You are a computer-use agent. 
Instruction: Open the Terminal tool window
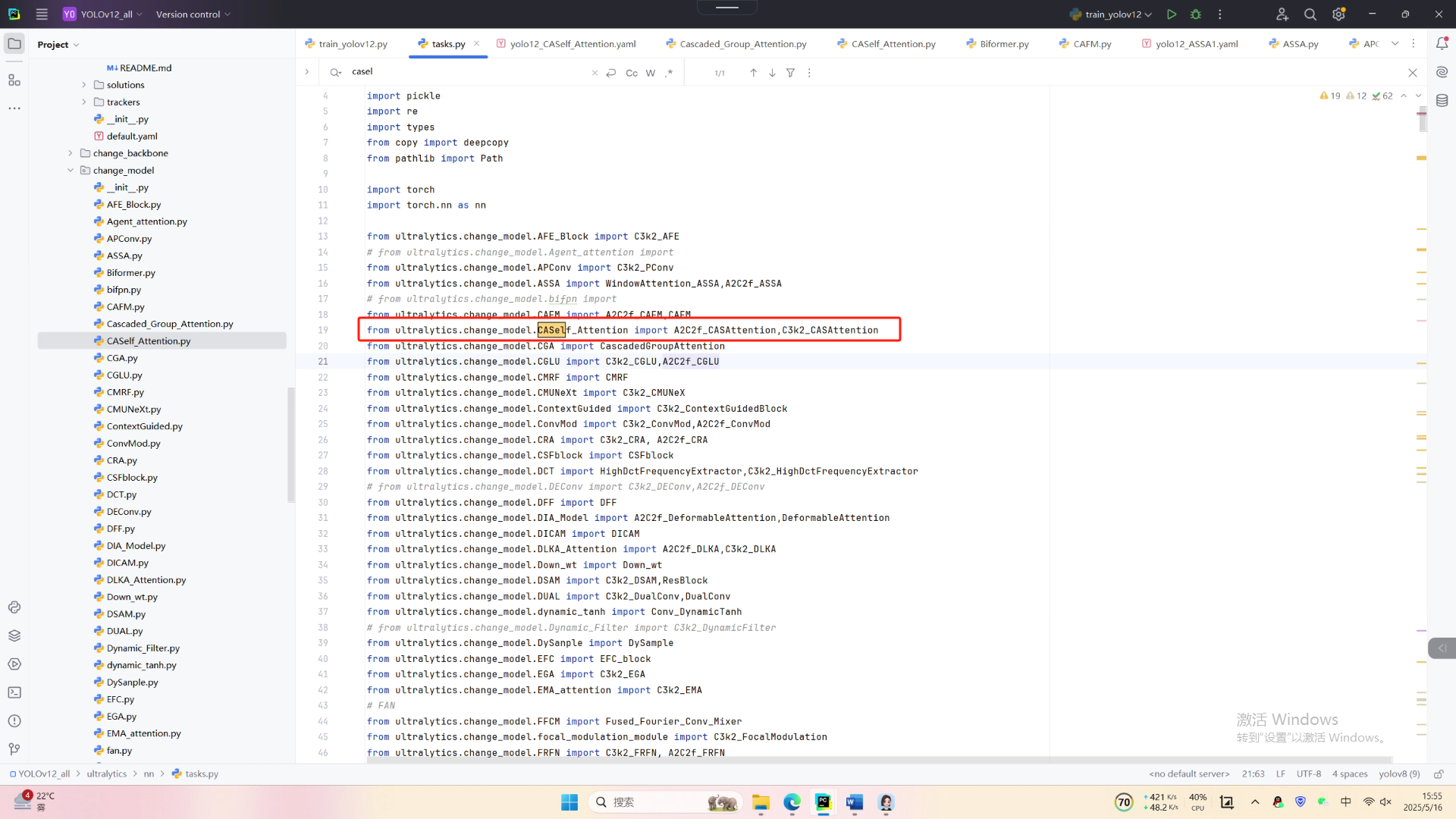(14, 692)
